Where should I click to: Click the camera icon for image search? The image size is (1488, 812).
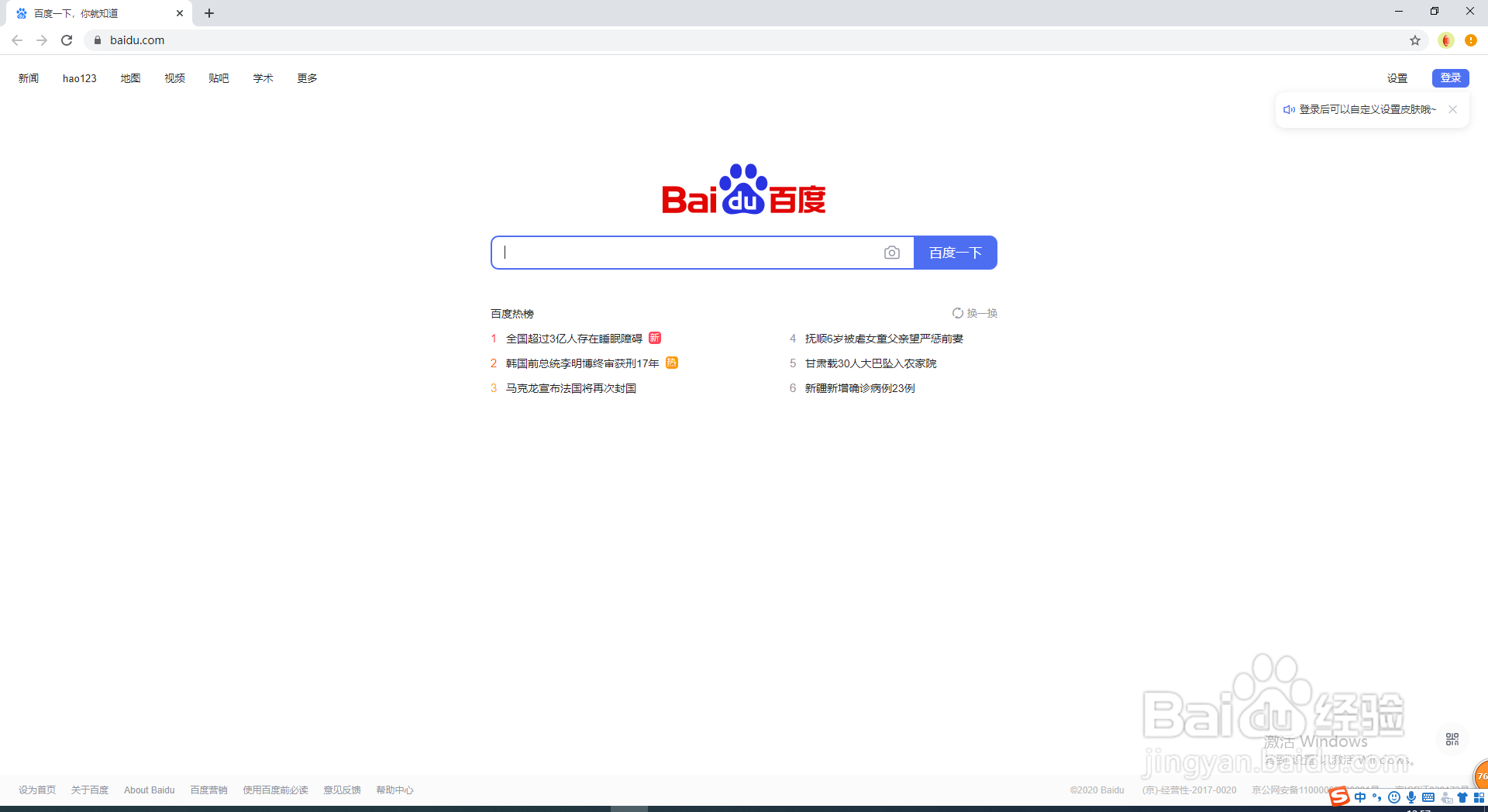point(892,253)
